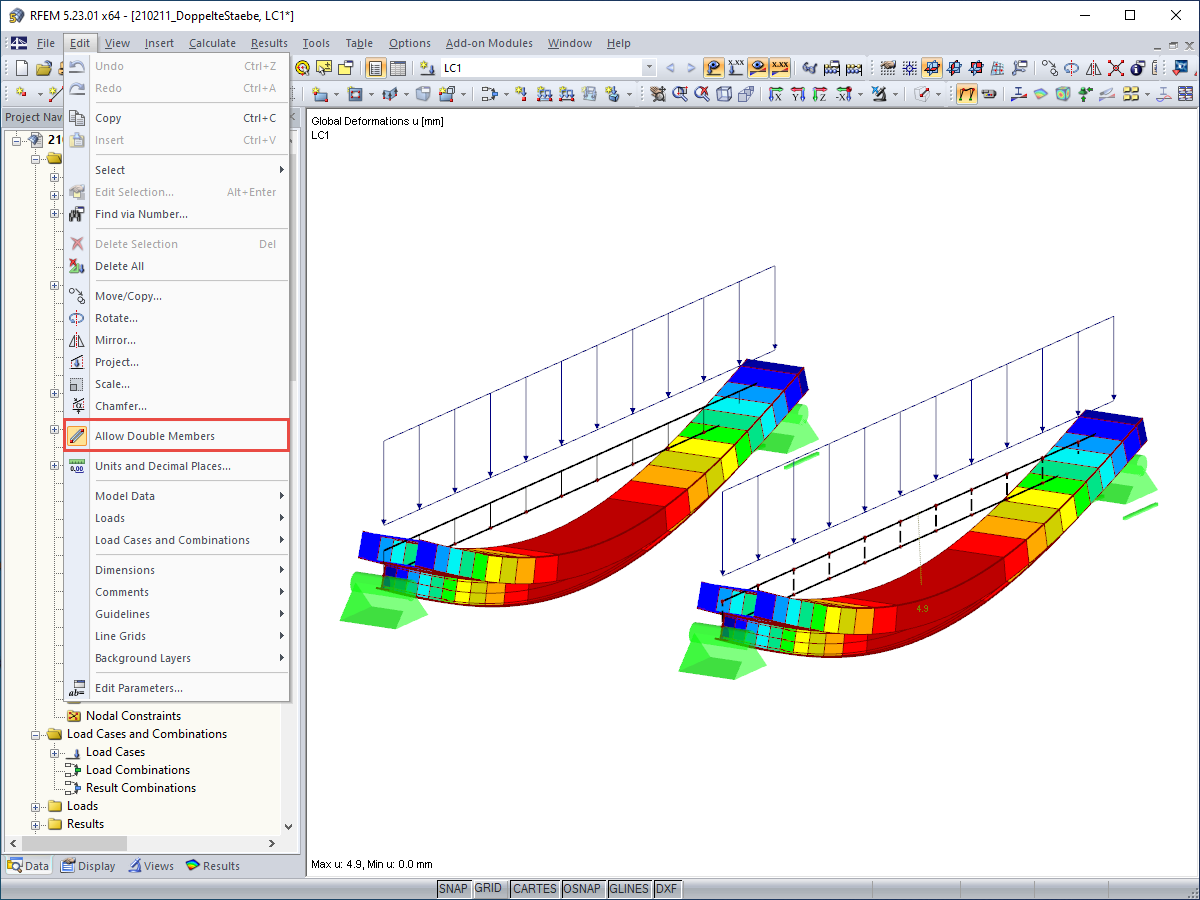This screenshot has height=900, width=1200.
Task: Click the wireframe cube view icon
Action: pyautogui.click(x=724, y=94)
